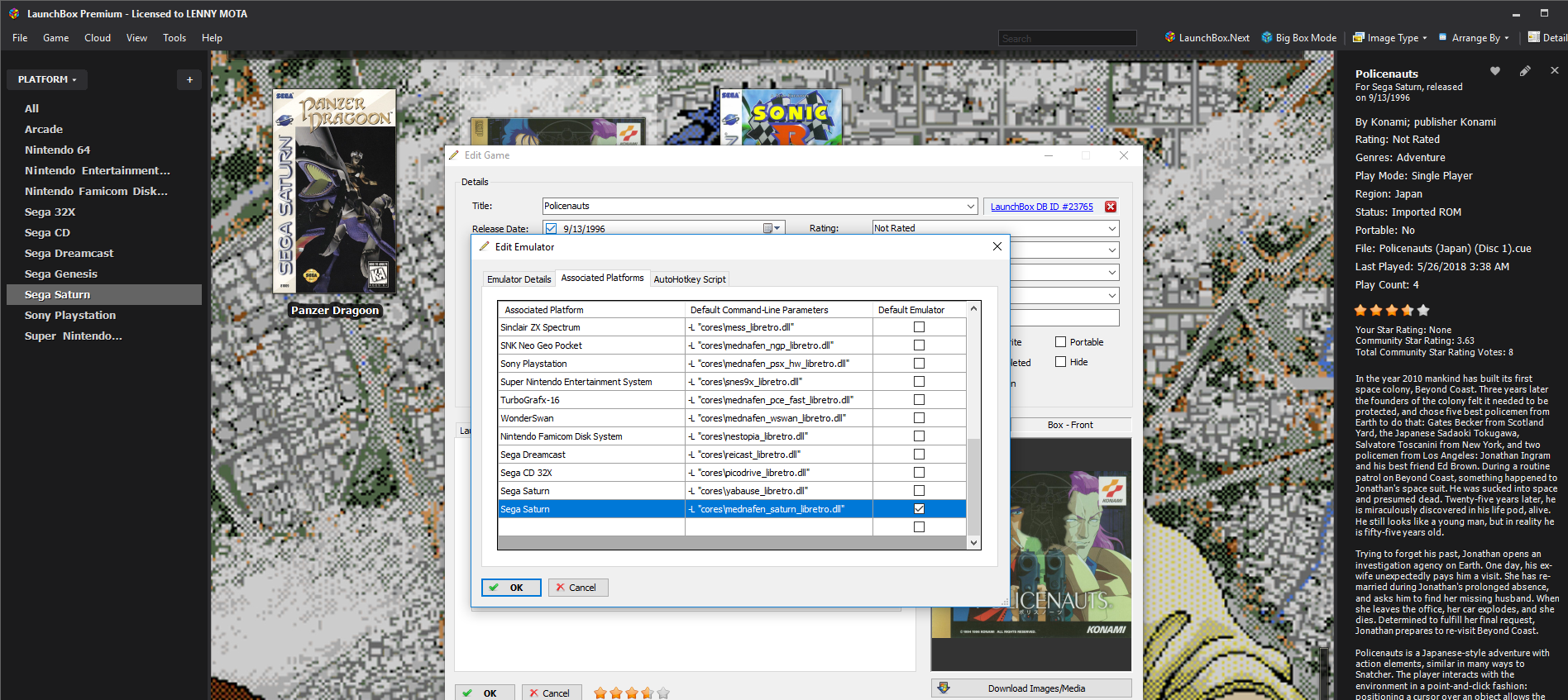Uncheck Default Emulator for mednafen Sega Saturn
The image size is (1568, 700).
pos(919,509)
